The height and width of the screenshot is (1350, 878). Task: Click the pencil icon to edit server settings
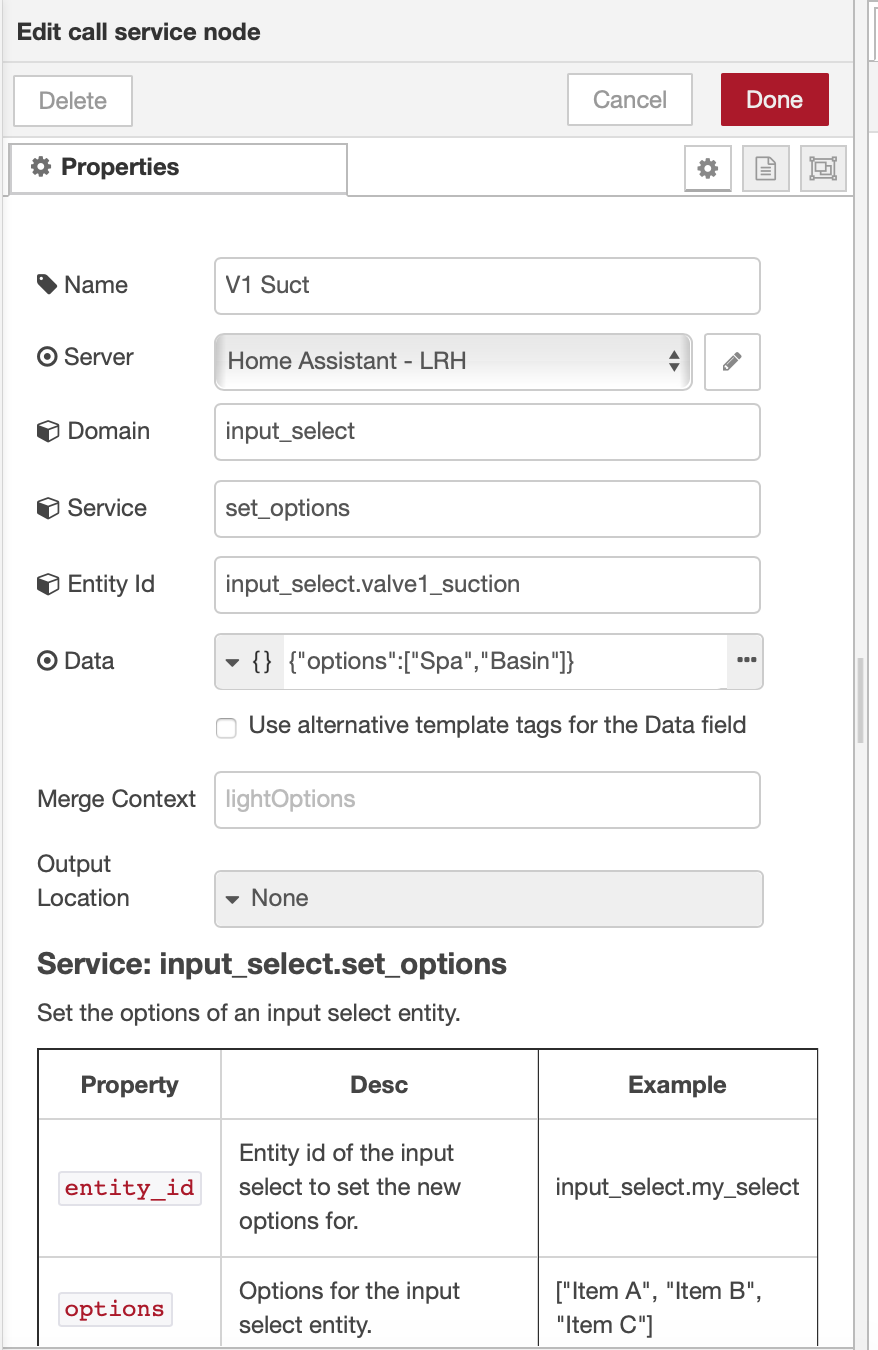pos(732,362)
